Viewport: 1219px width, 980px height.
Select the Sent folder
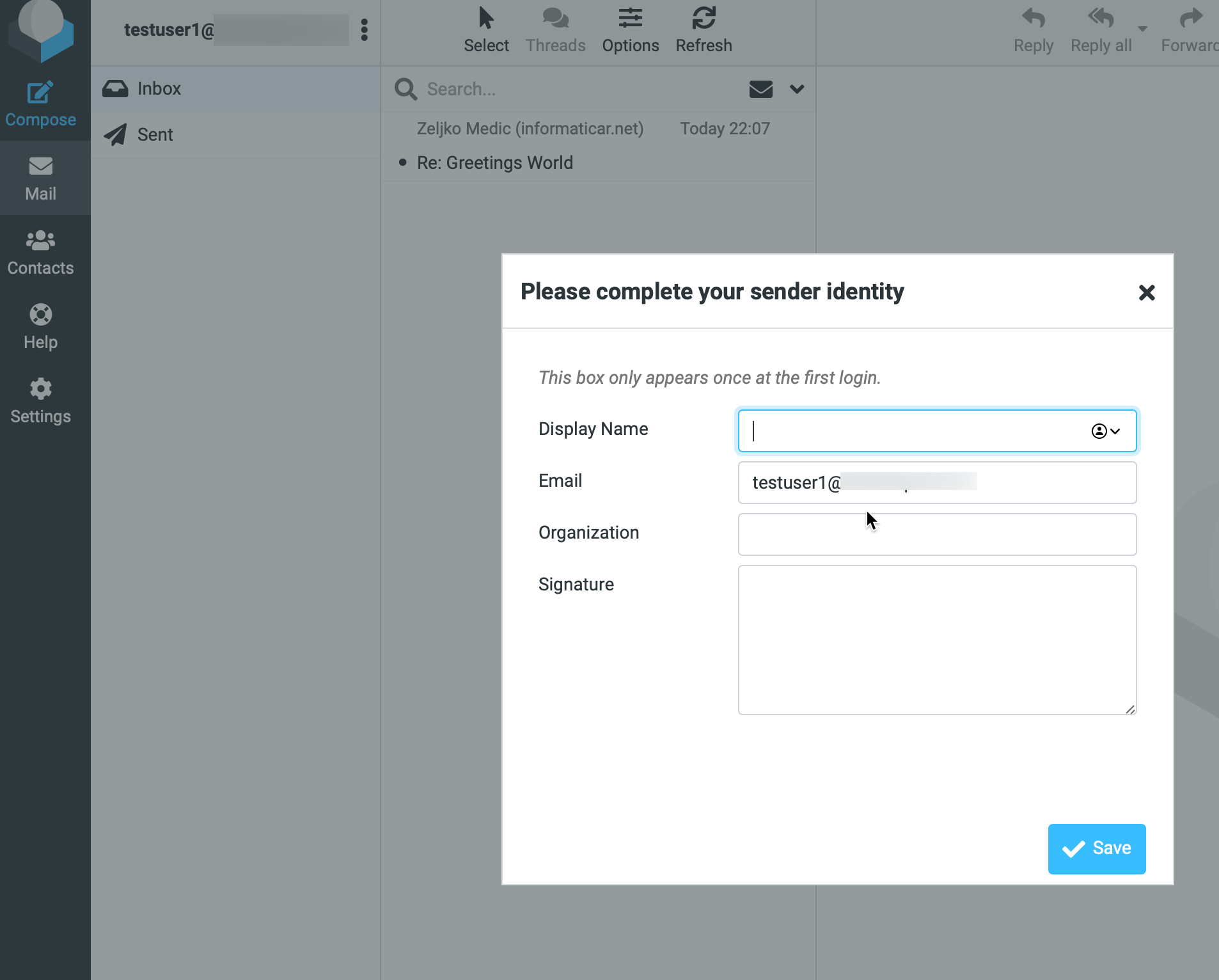(x=235, y=135)
